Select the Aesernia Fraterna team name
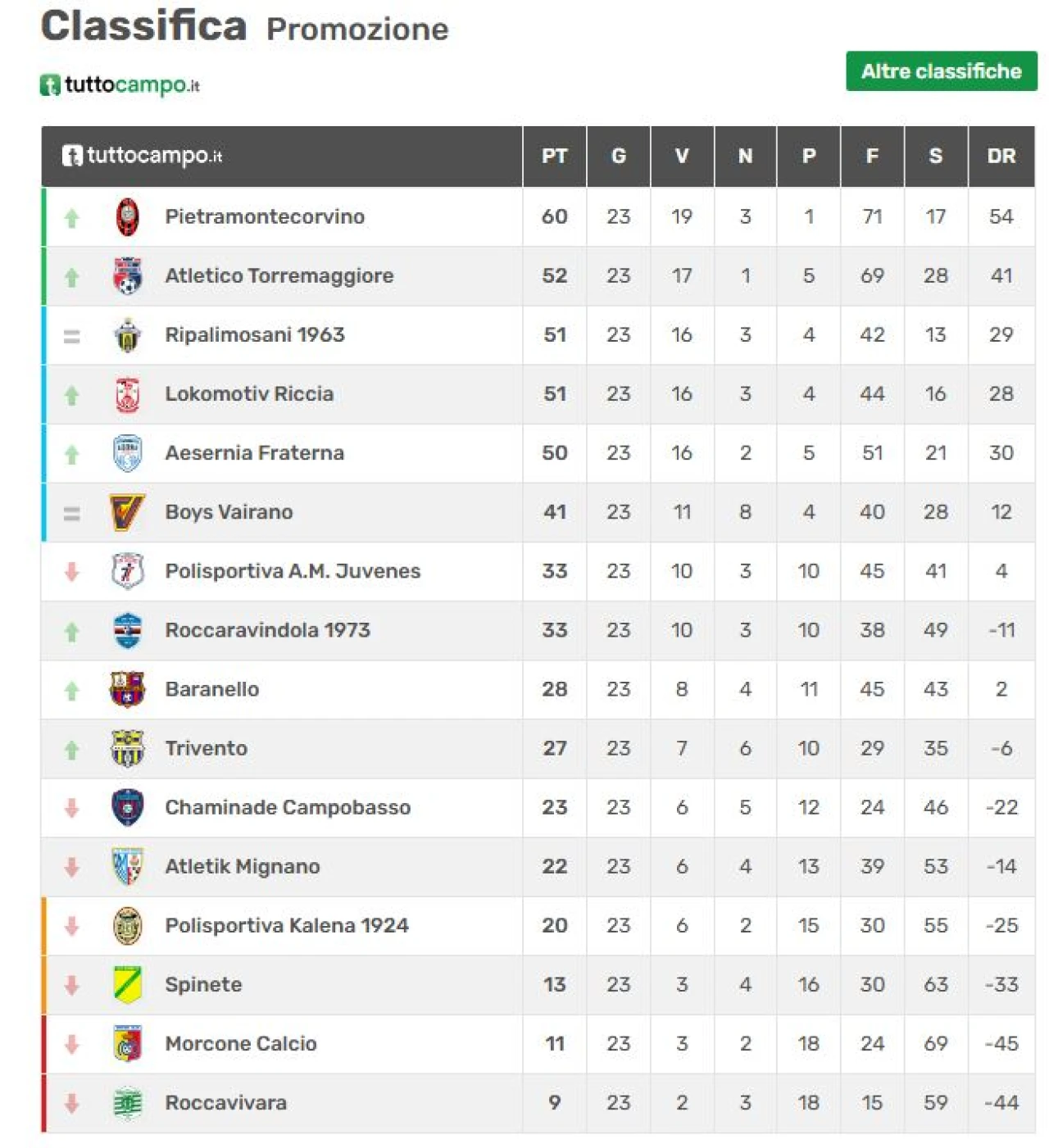Screen dimensions: 1049x1148 254,453
